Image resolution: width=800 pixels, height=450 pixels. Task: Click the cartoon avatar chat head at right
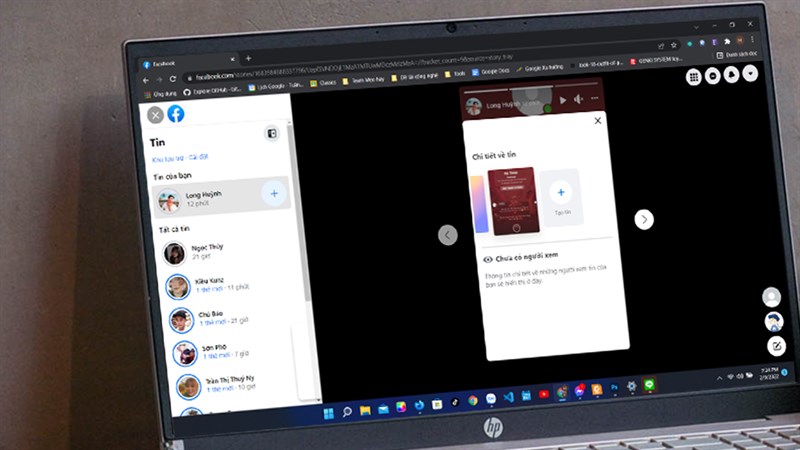[x=774, y=321]
